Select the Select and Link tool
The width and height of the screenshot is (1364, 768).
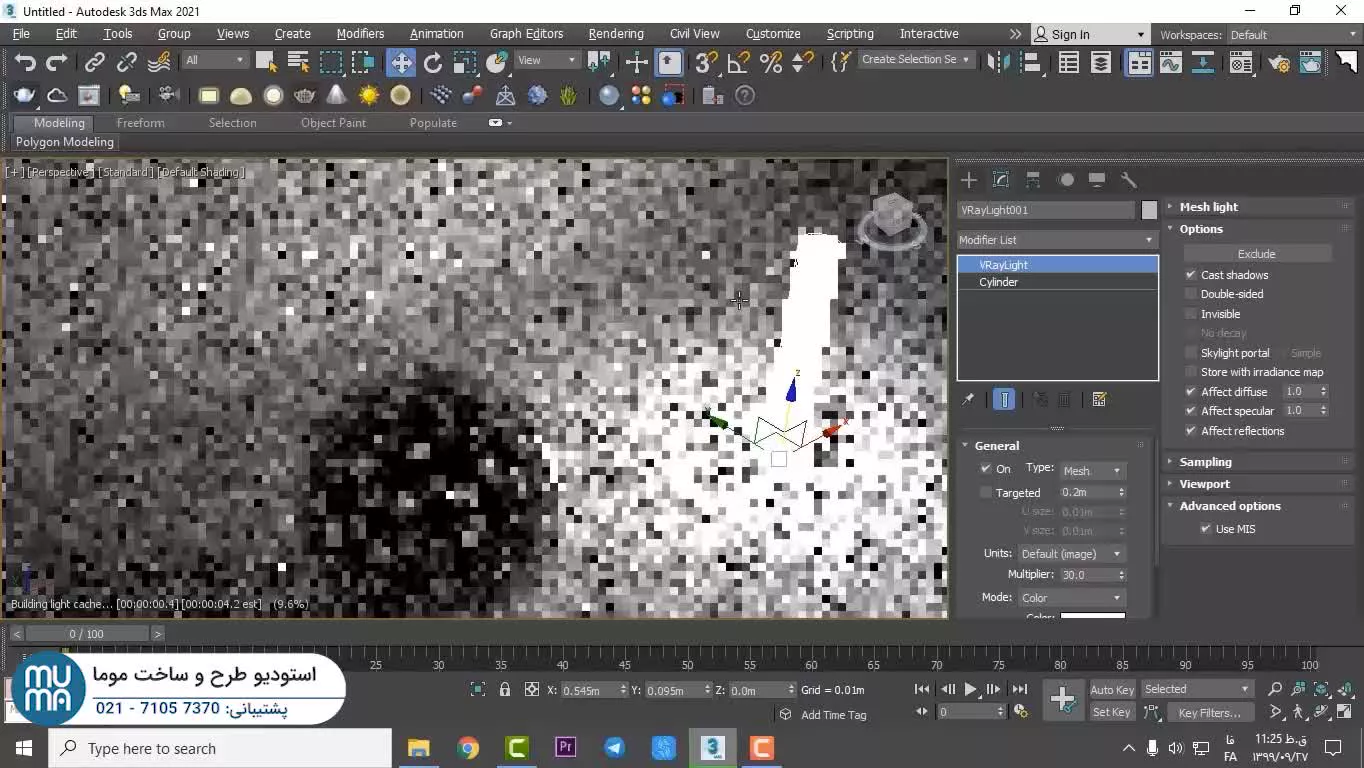coord(95,63)
